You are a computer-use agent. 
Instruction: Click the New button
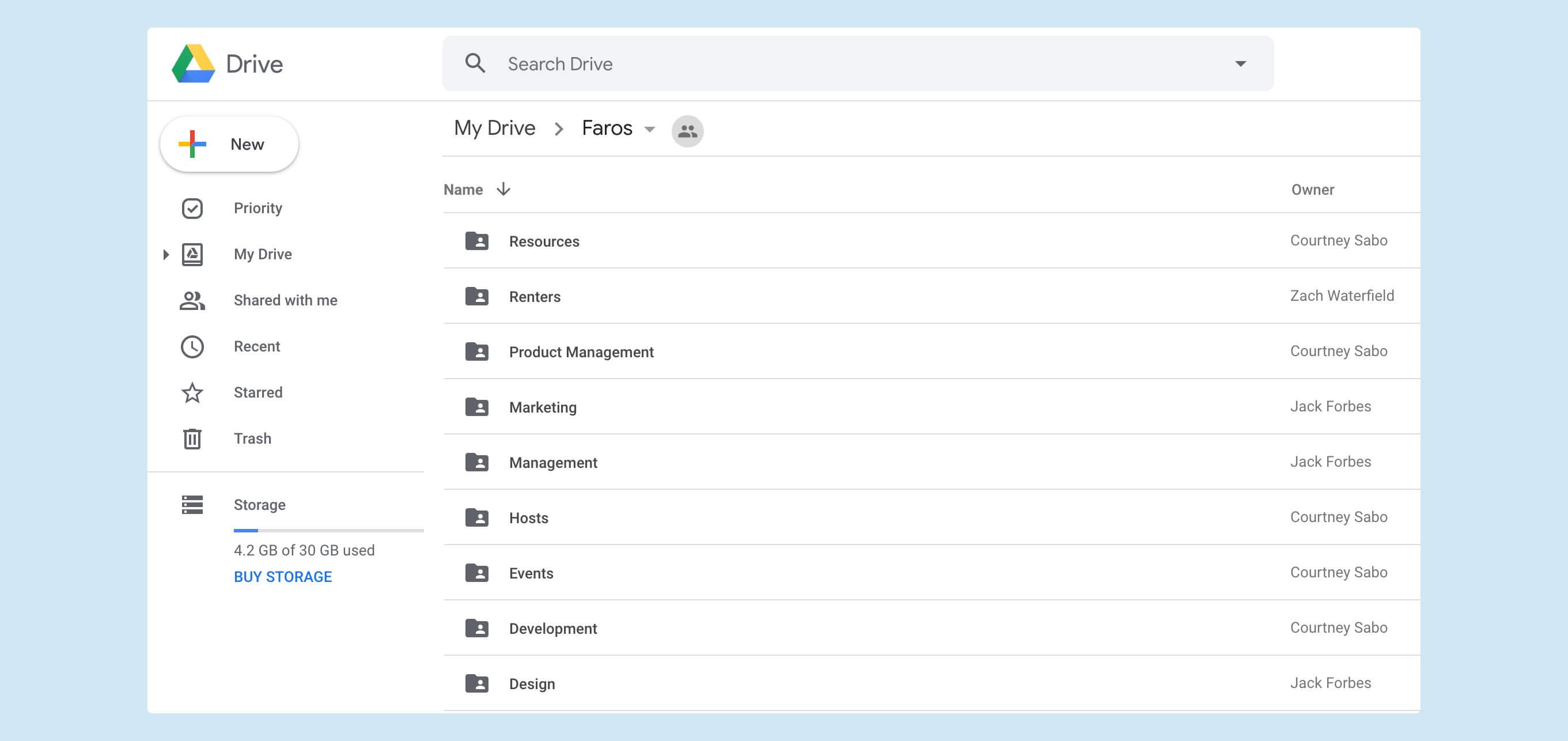click(229, 144)
